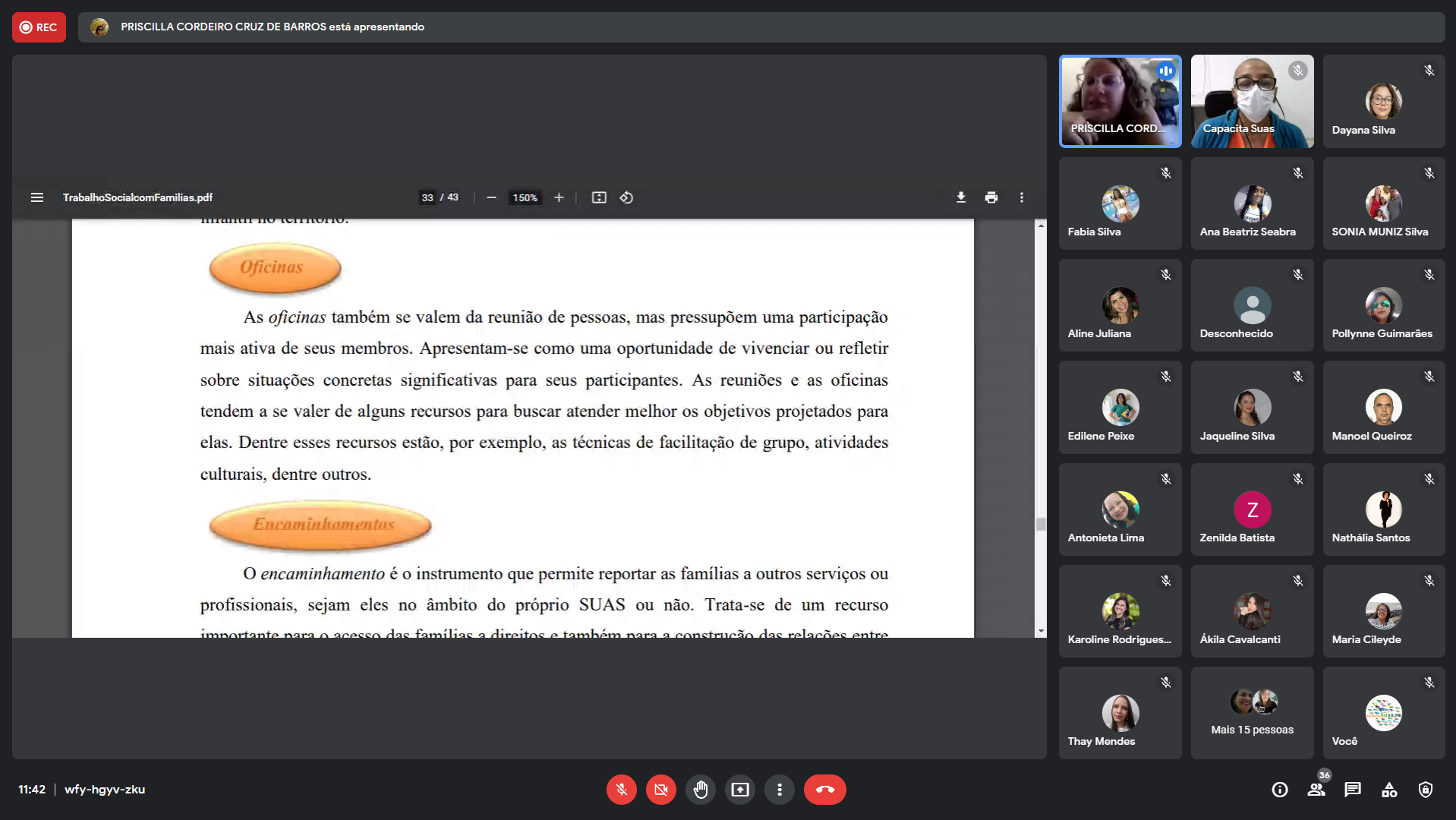The width and height of the screenshot is (1456, 820).
Task: Select PRISCILLA CORD... video tile
Action: [1120, 101]
